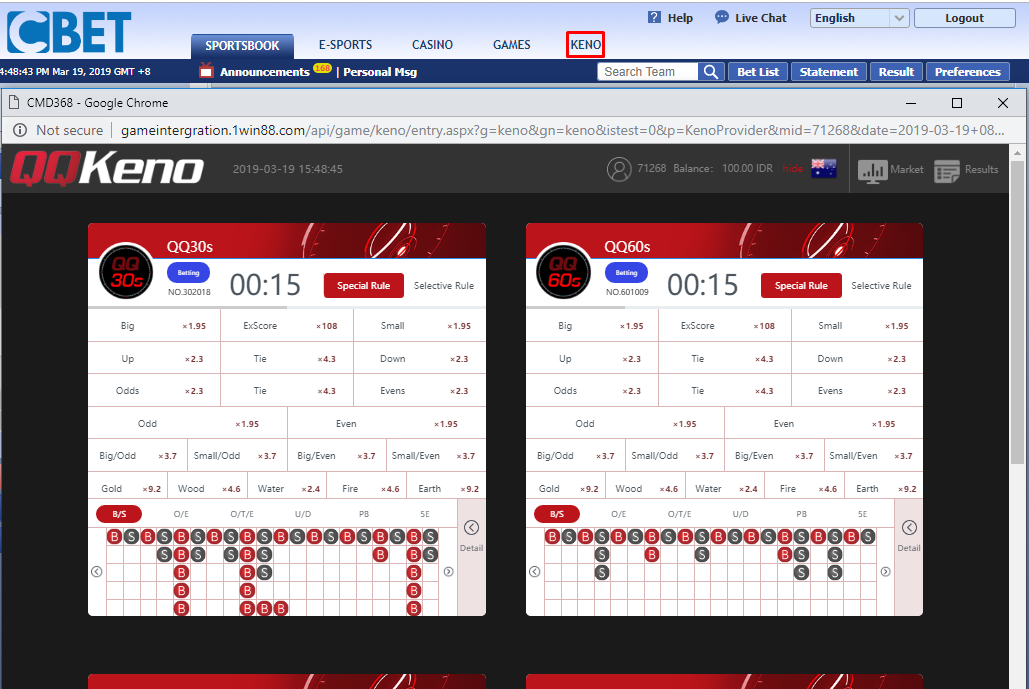Click QQ60s history left arrow
The height and width of the screenshot is (689, 1029).
point(534,572)
